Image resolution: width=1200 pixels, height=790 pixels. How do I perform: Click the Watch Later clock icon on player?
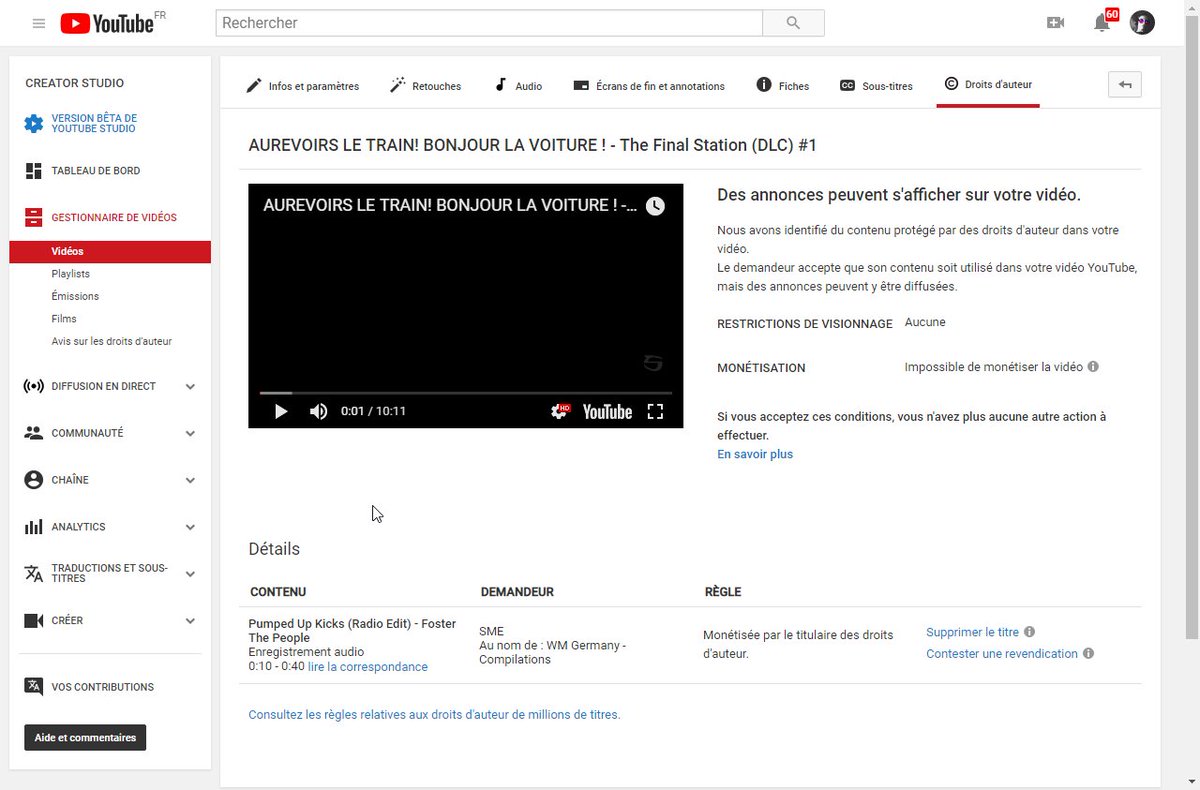pyautogui.click(x=655, y=206)
